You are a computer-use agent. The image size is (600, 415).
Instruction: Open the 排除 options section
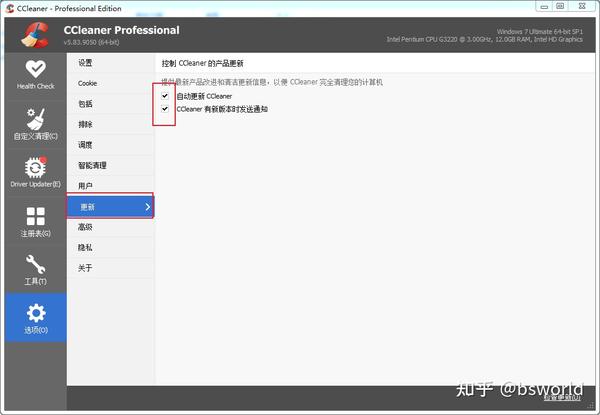pyautogui.click(x=111, y=124)
